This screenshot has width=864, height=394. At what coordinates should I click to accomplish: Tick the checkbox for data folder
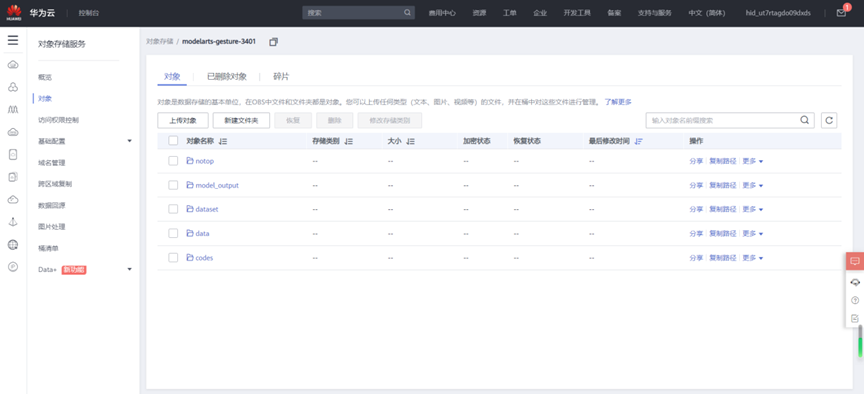(173, 233)
